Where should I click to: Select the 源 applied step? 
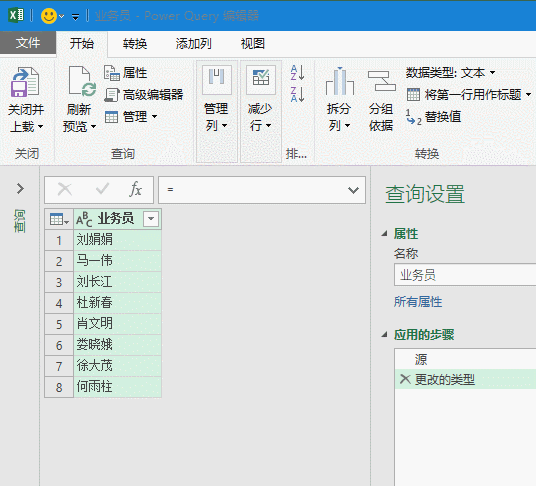466,359
